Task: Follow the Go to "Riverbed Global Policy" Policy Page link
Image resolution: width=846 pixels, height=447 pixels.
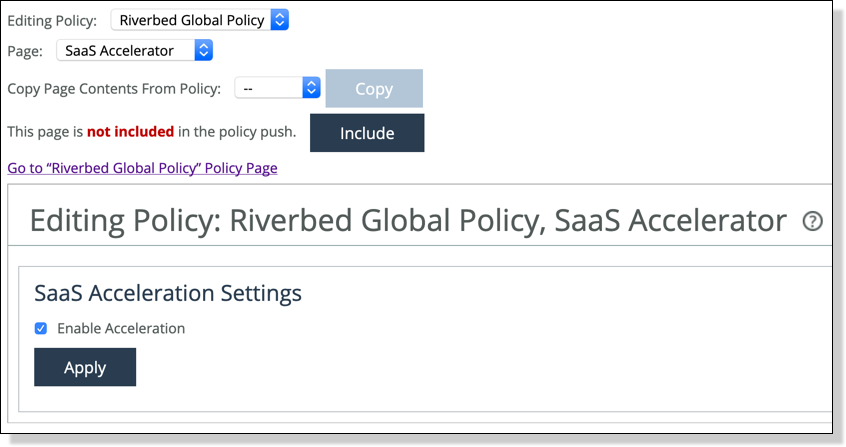Action: (142, 168)
